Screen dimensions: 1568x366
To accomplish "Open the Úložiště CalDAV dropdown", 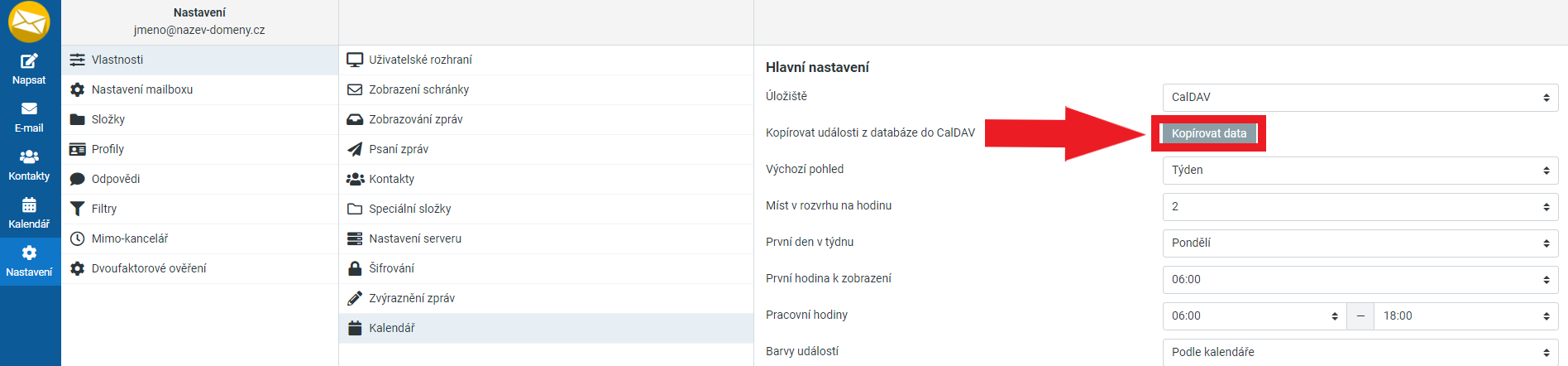I will [1360, 97].
